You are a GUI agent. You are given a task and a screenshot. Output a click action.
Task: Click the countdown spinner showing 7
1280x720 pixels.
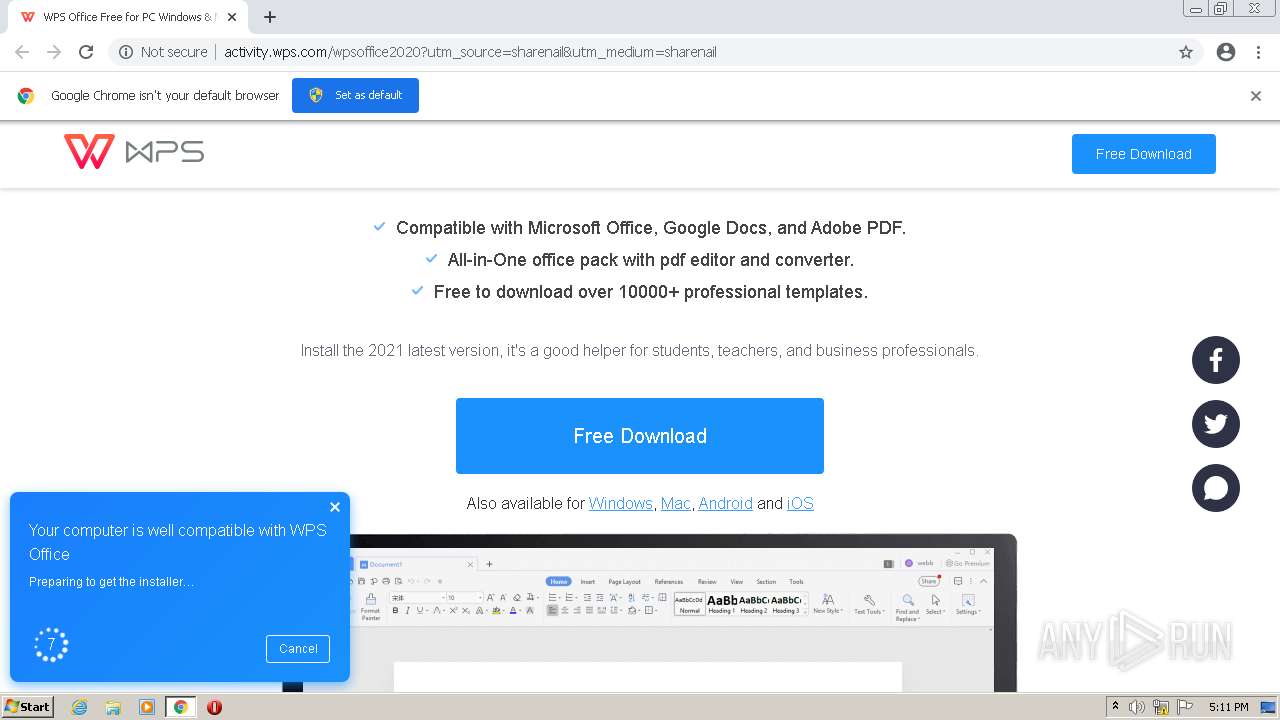[x=51, y=645]
